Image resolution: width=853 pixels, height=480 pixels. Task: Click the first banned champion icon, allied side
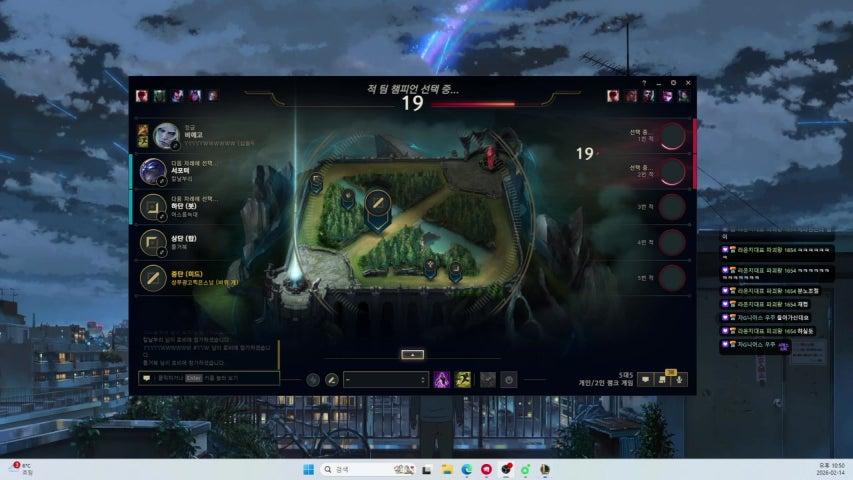point(142,96)
